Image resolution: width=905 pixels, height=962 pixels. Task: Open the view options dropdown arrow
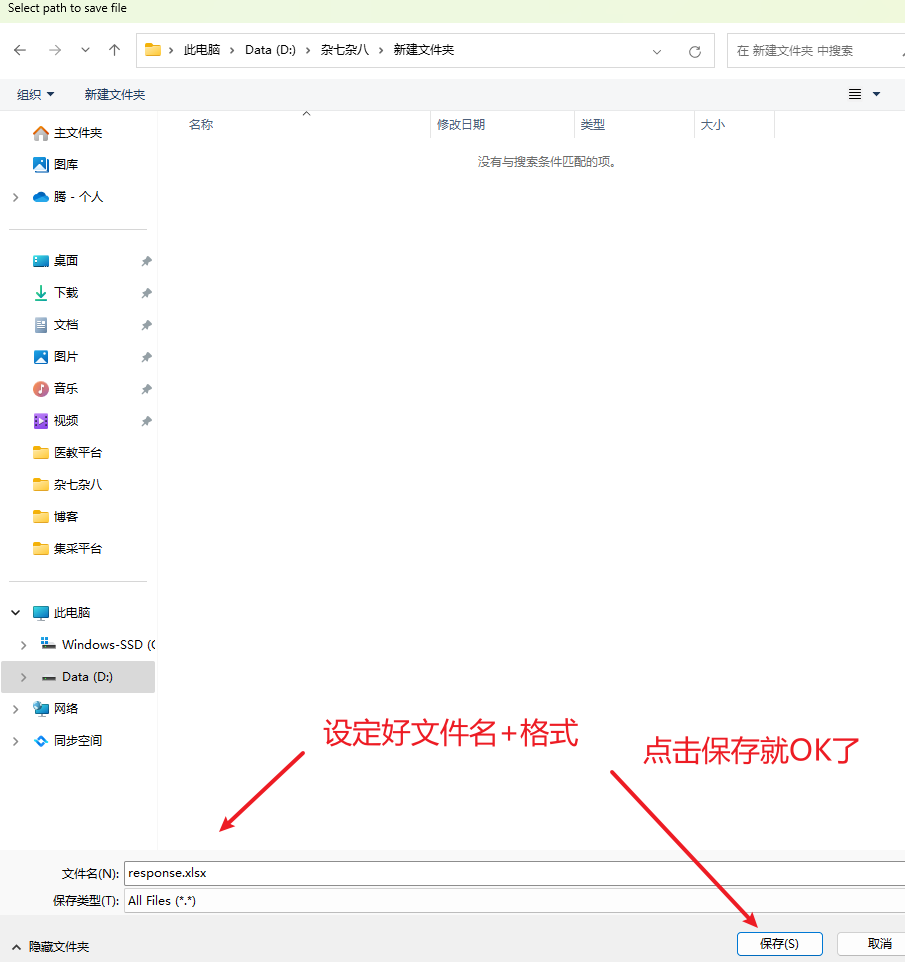(x=877, y=94)
